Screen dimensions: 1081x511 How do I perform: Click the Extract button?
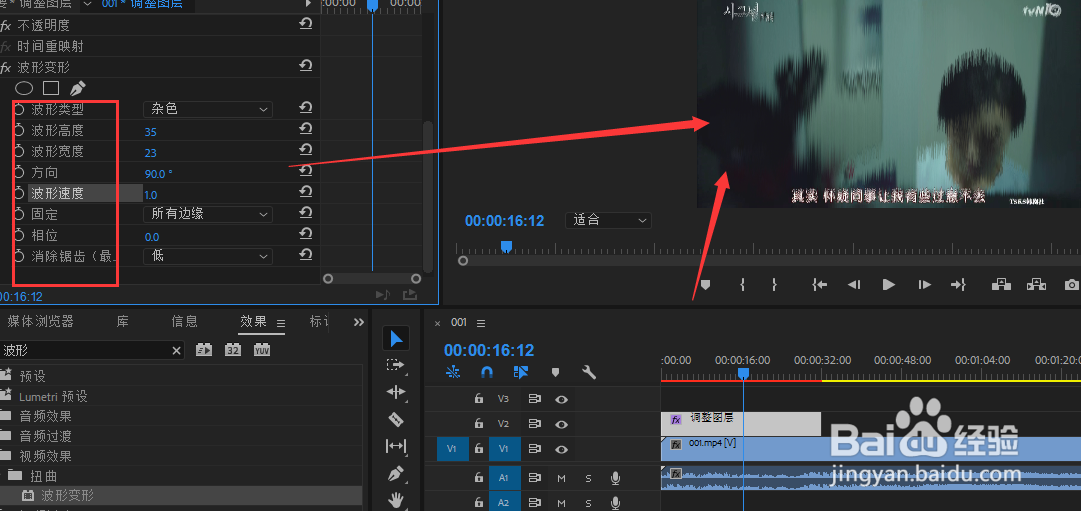coord(1035,284)
